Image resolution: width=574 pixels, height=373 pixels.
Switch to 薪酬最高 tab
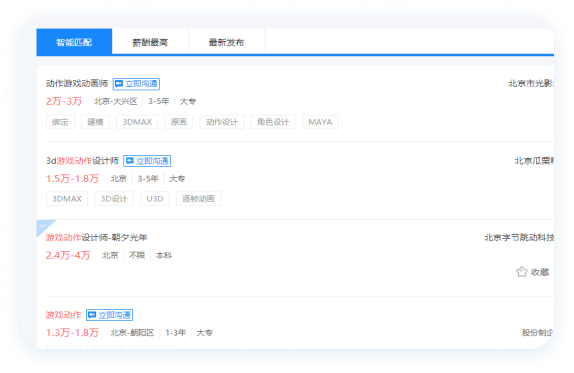150,42
